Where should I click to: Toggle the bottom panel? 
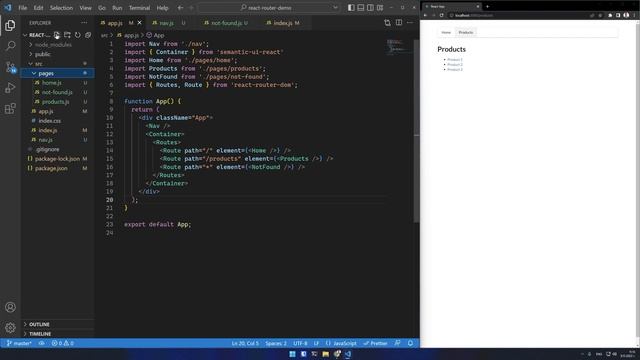coord(361,8)
